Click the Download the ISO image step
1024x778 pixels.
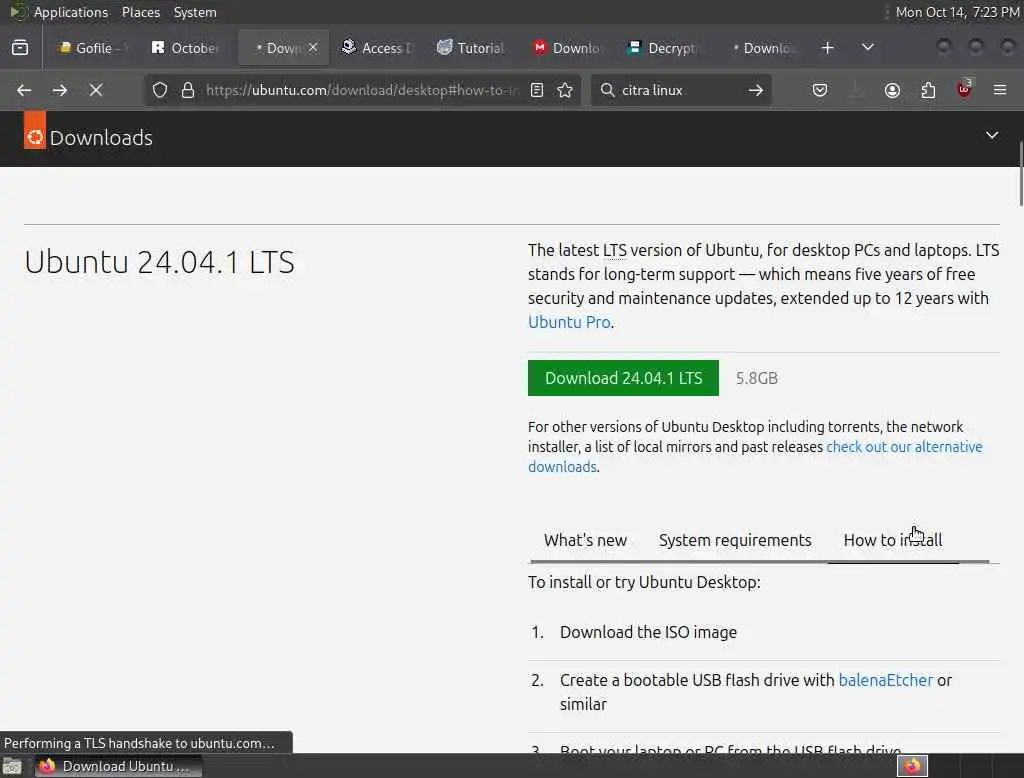tap(648, 632)
